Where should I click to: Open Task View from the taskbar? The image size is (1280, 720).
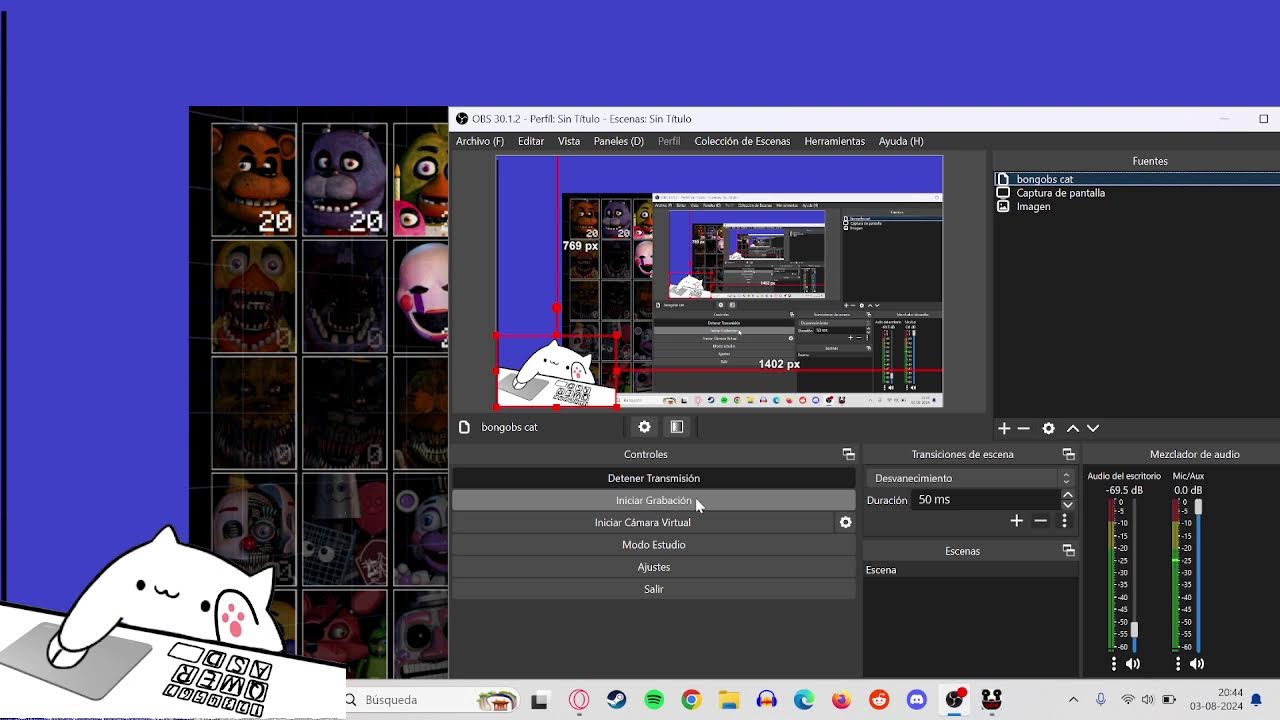pyautogui.click(x=539, y=700)
